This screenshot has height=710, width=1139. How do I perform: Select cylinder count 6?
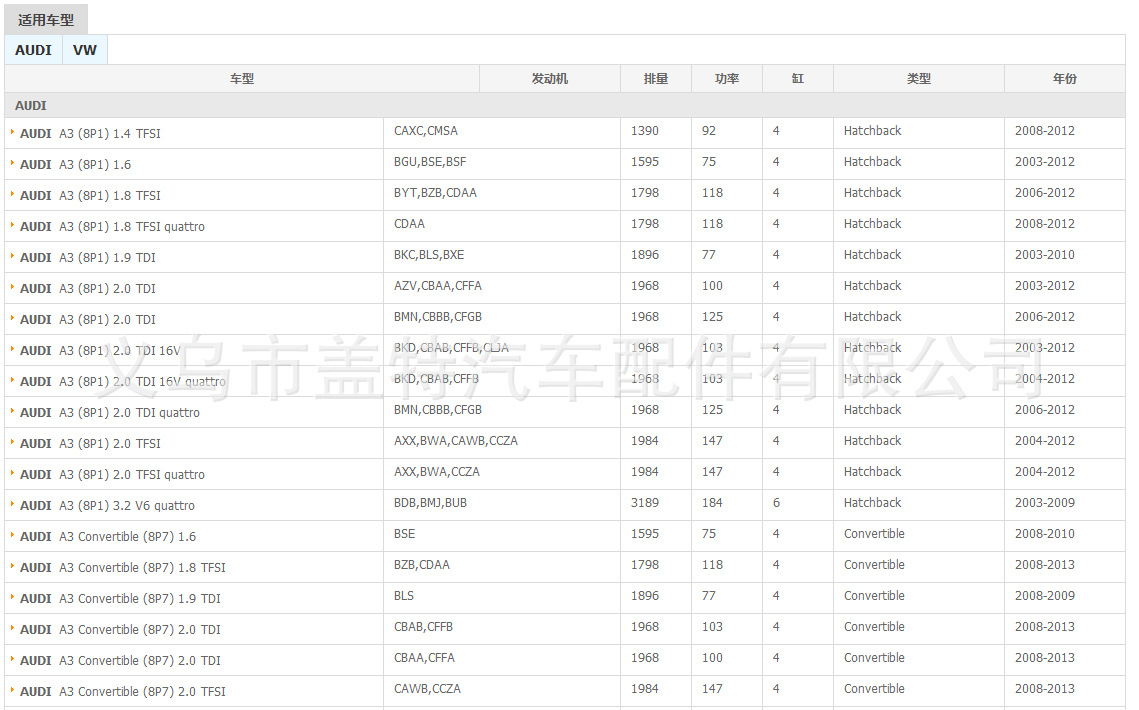tap(777, 503)
